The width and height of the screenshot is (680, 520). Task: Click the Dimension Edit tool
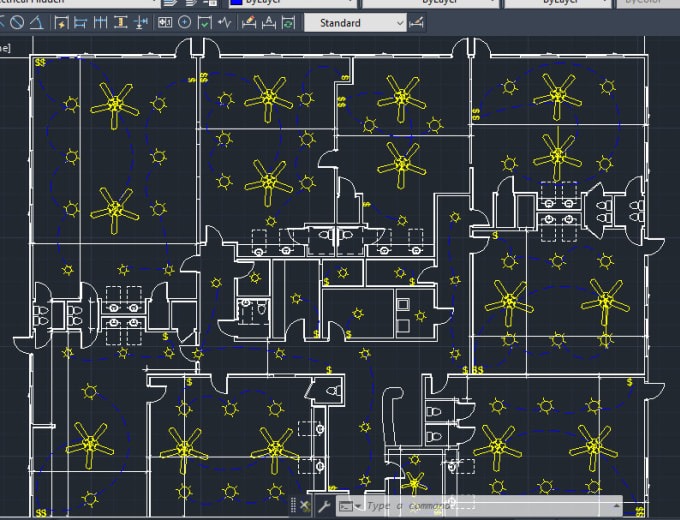(x=249, y=22)
